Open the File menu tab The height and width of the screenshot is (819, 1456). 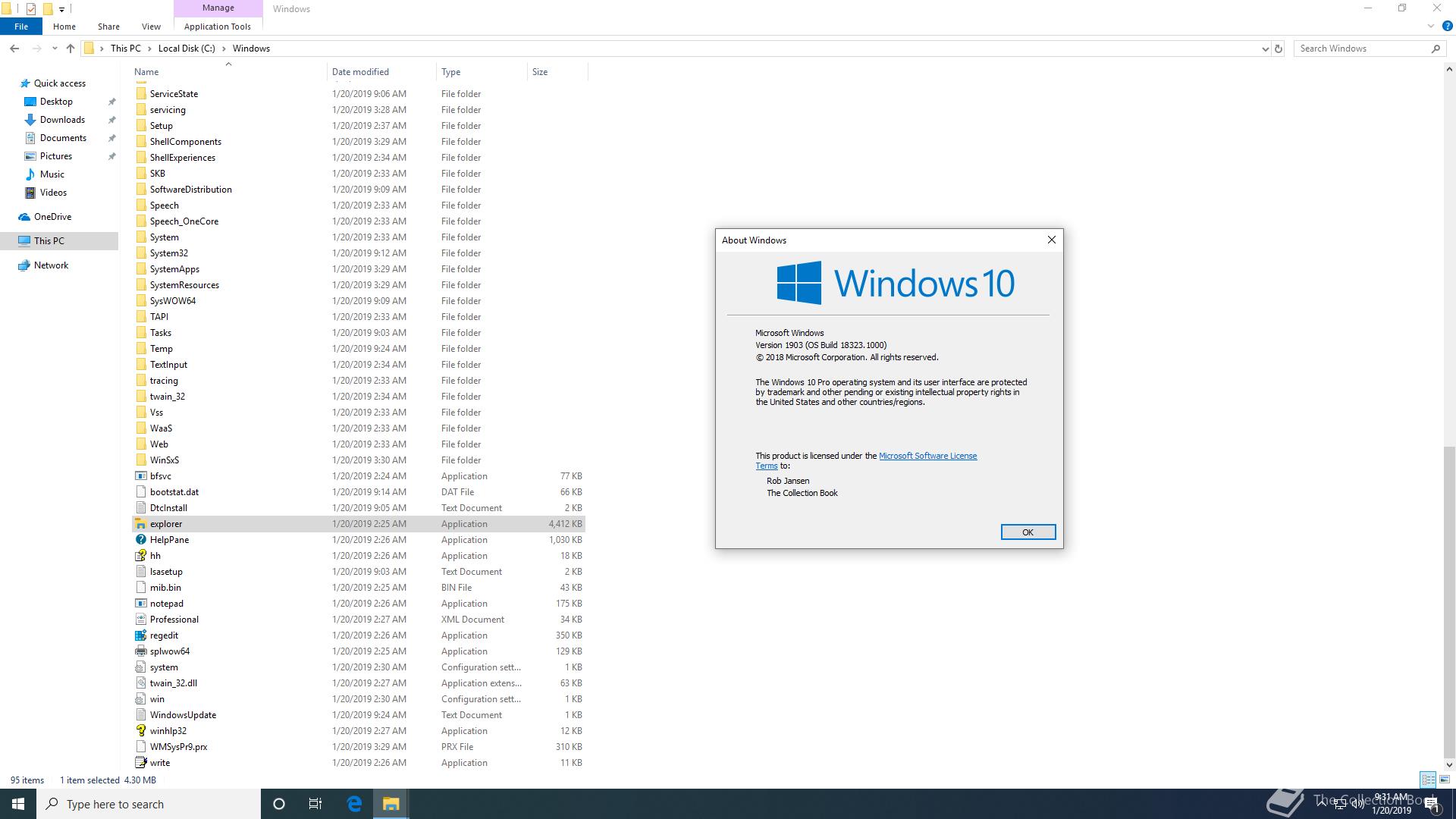click(x=21, y=27)
